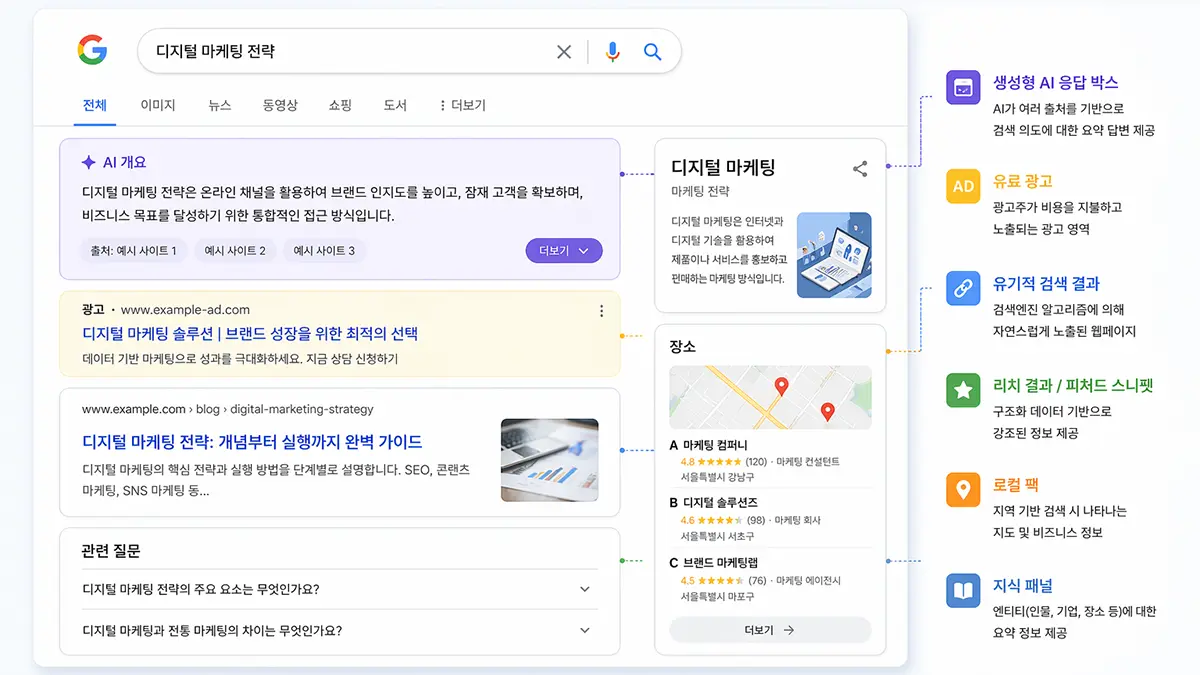The height and width of the screenshot is (675, 1200).
Task: Activate voice search with the microphone icon
Action: (613, 51)
